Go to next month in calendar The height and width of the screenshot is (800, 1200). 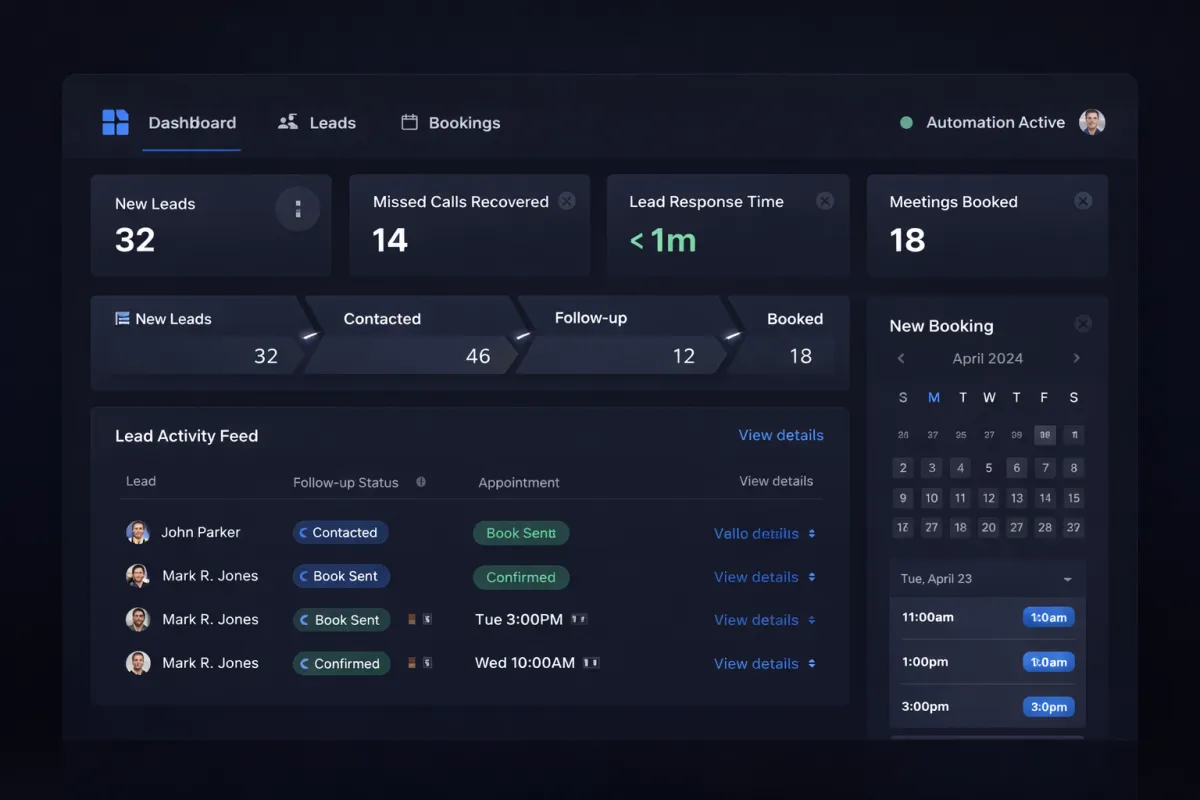coord(1076,358)
